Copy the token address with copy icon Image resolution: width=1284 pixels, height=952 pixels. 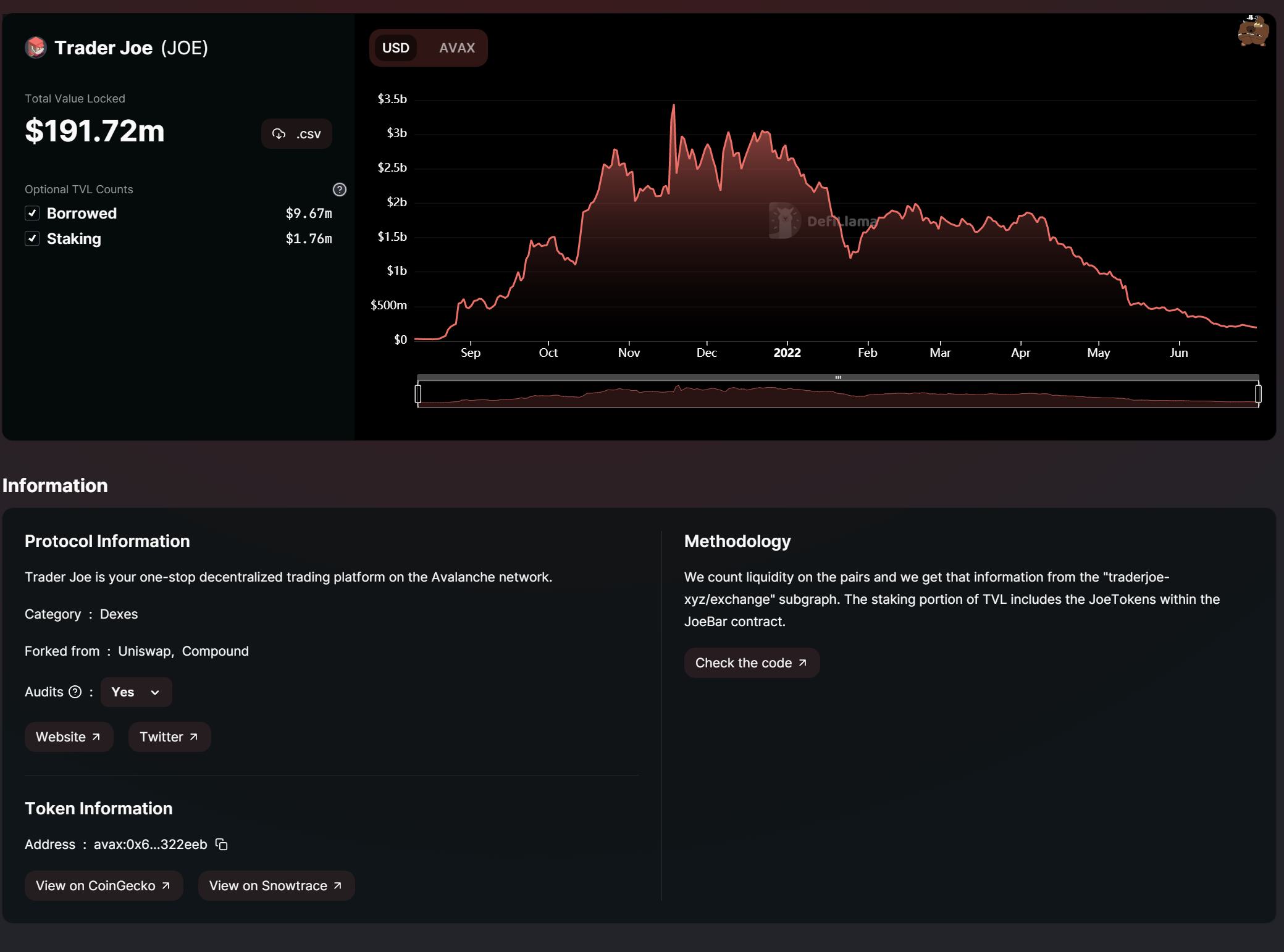pyautogui.click(x=222, y=844)
